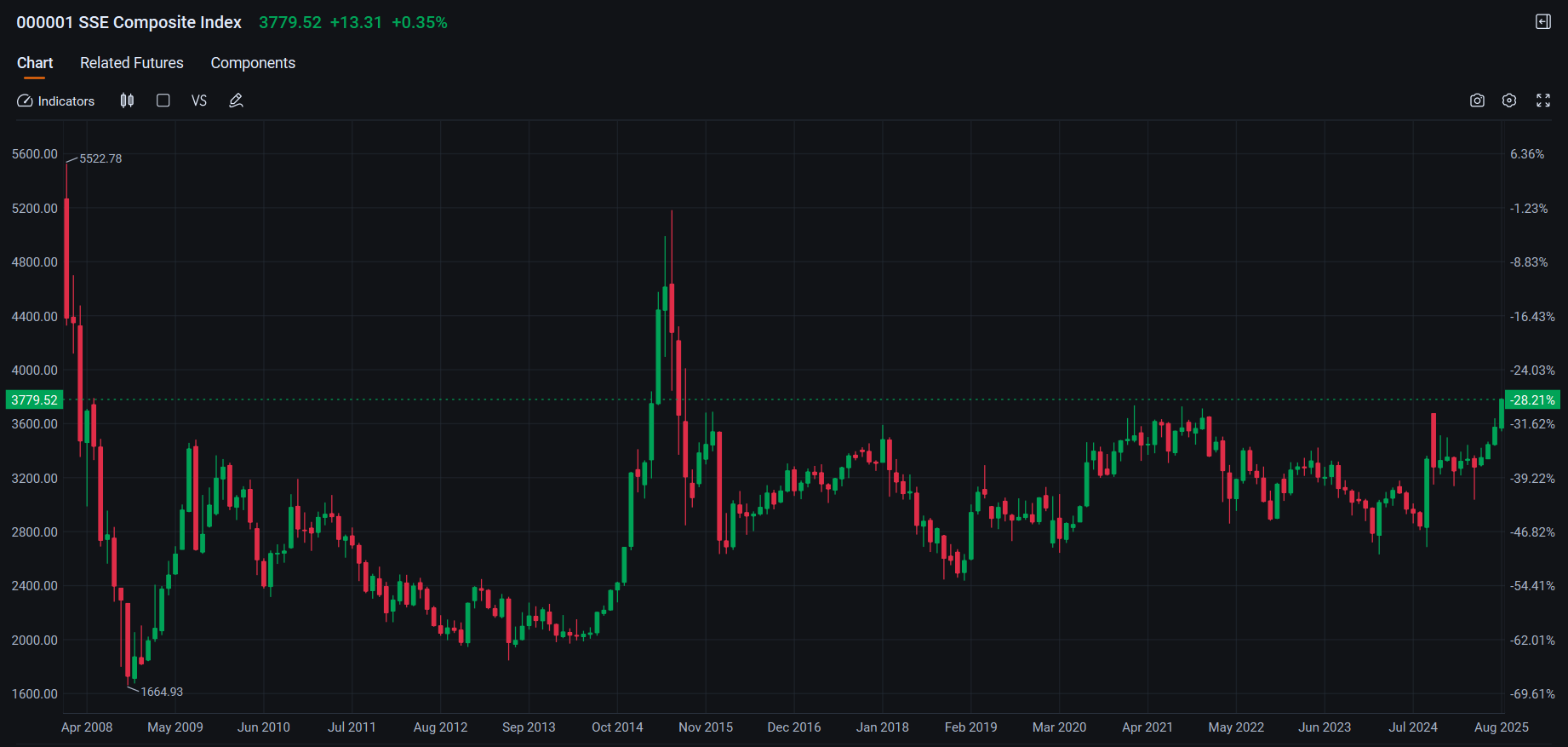Click the 5522.78 high price marker
Image resolution: width=1568 pixels, height=747 pixels.
(x=100, y=158)
